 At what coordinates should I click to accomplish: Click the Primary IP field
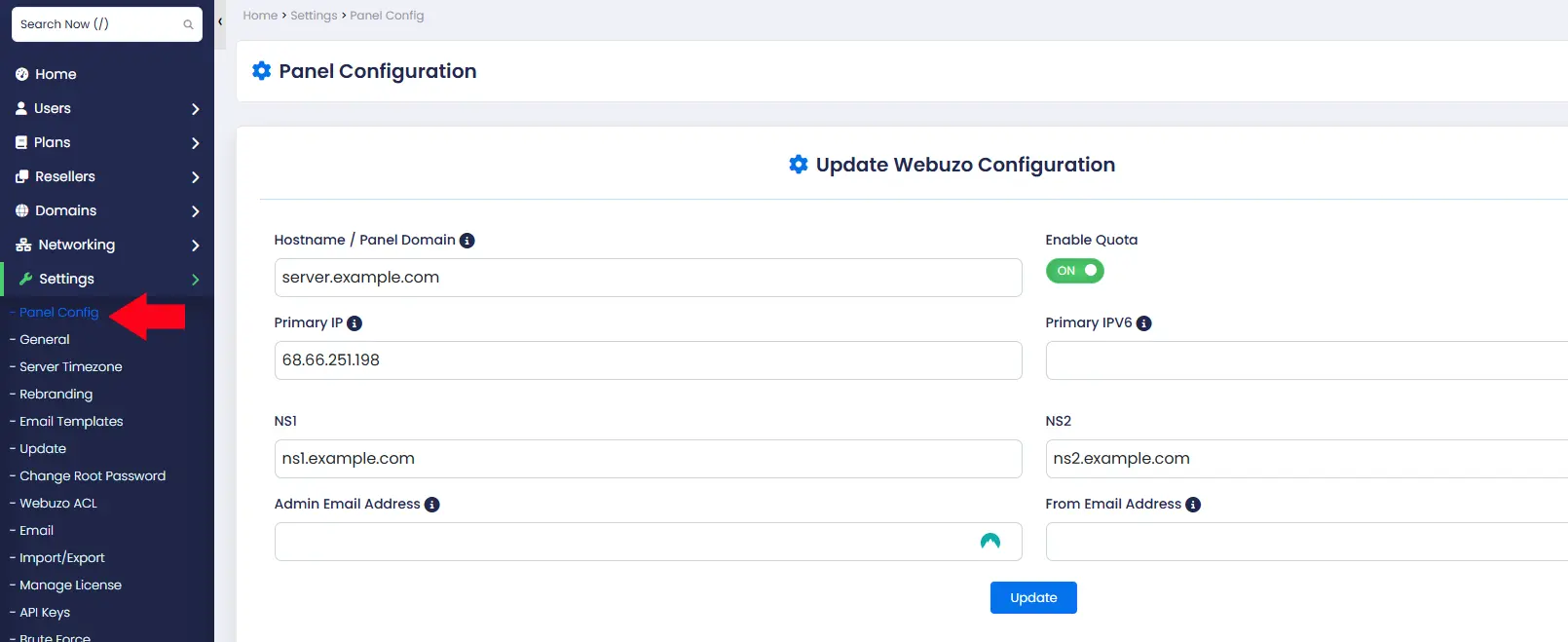pos(648,360)
